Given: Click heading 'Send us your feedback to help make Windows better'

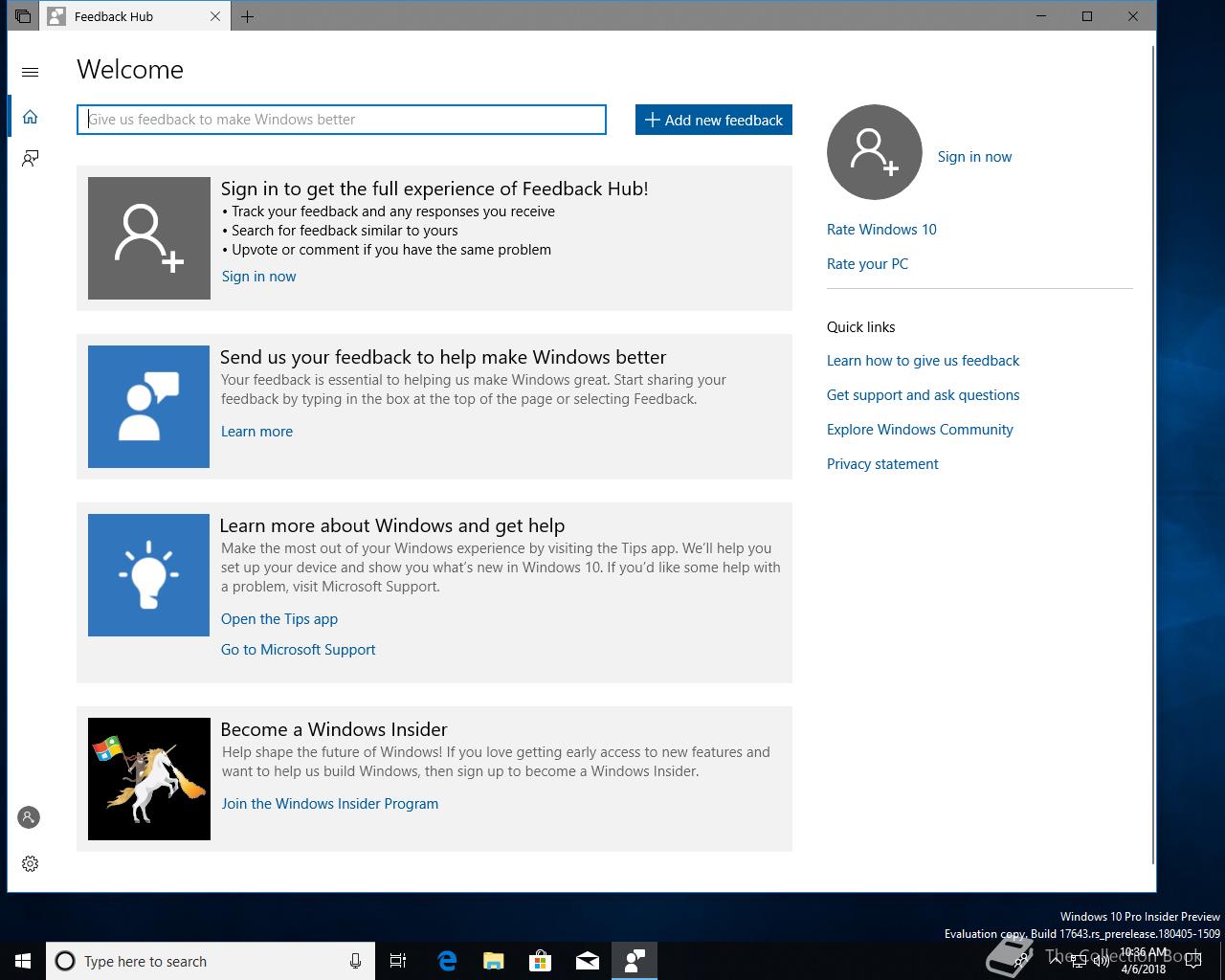Looking at the screenshot, I should [443, 357].
